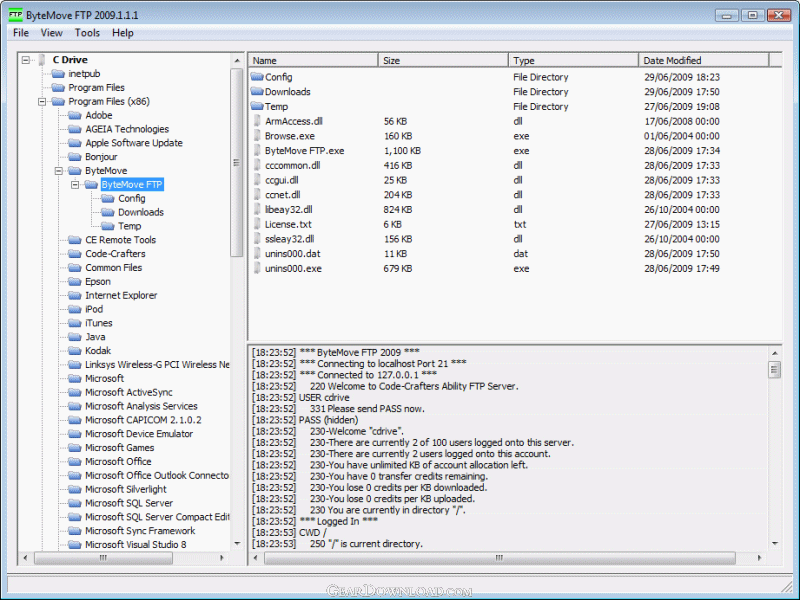
Task: Click the Microsoft Office folder icon
Action: click(75, 462)
